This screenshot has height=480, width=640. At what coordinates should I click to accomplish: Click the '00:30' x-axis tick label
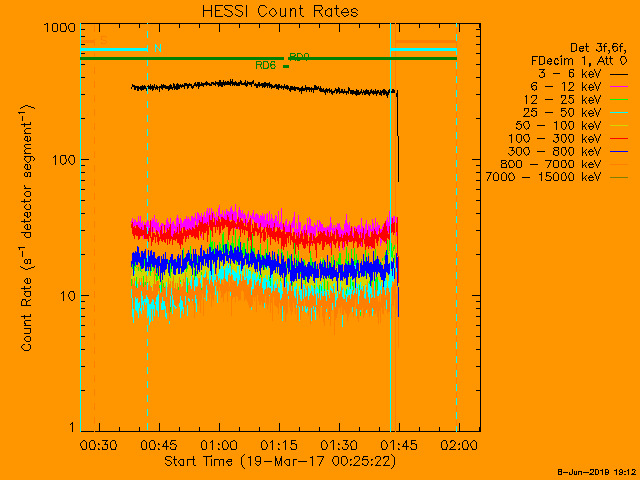pos(99,445)
